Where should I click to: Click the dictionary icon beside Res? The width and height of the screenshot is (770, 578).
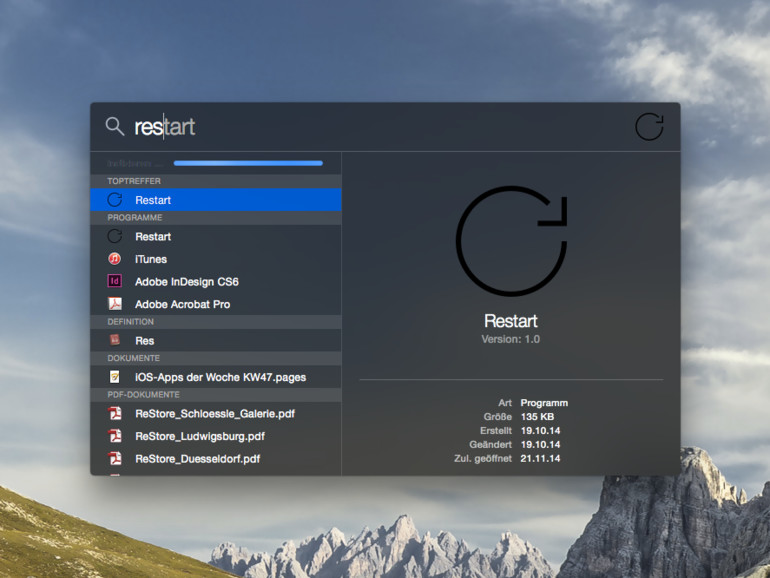pyautogui.click(x=115, y=339)
